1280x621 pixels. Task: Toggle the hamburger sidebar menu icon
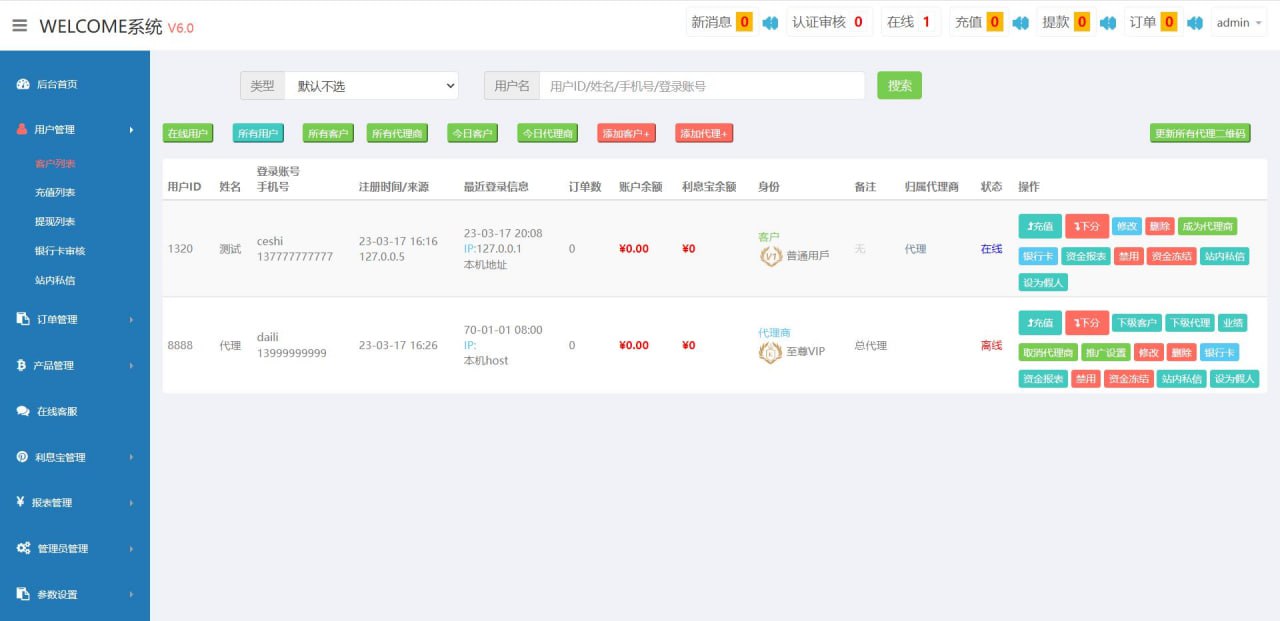pos(20,26)
